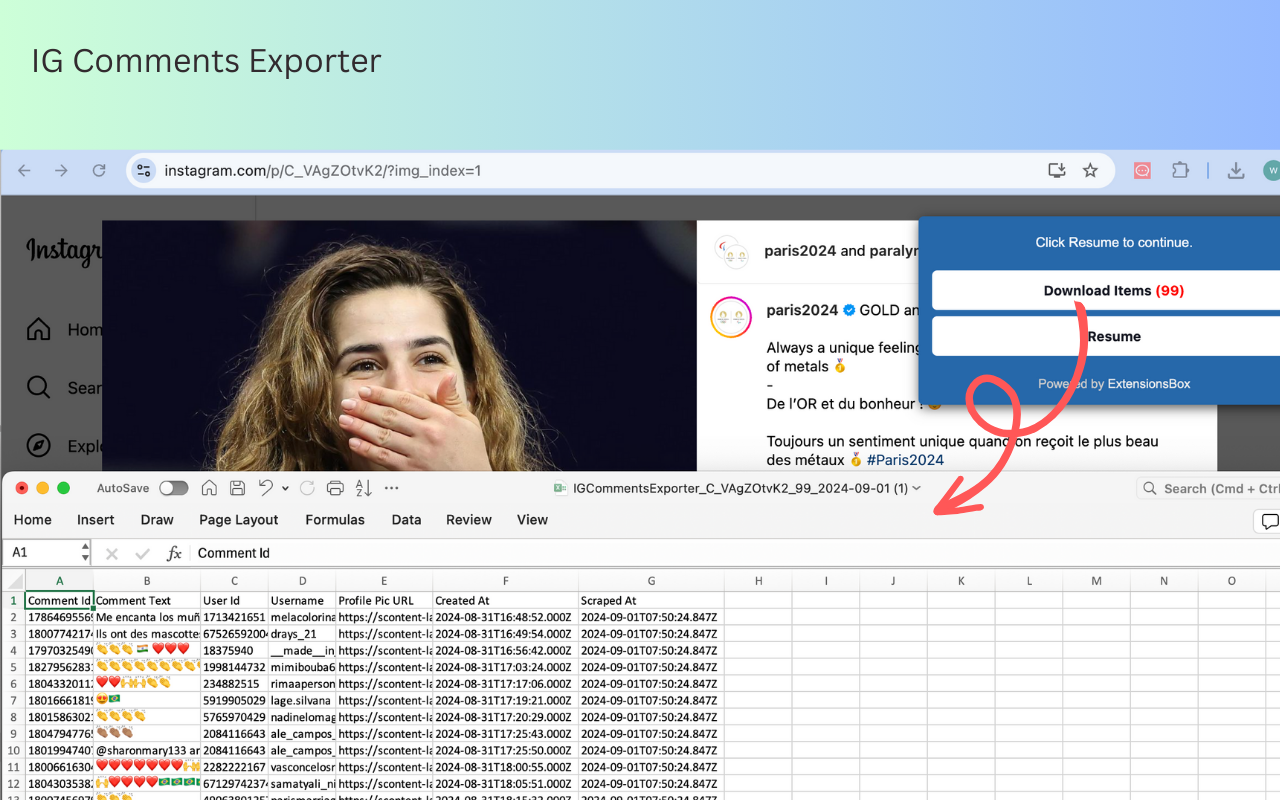1280x800 pixels.
Task: Switch to the Page Layout tab
Action: pyautogui.click(x=239, y=520)
